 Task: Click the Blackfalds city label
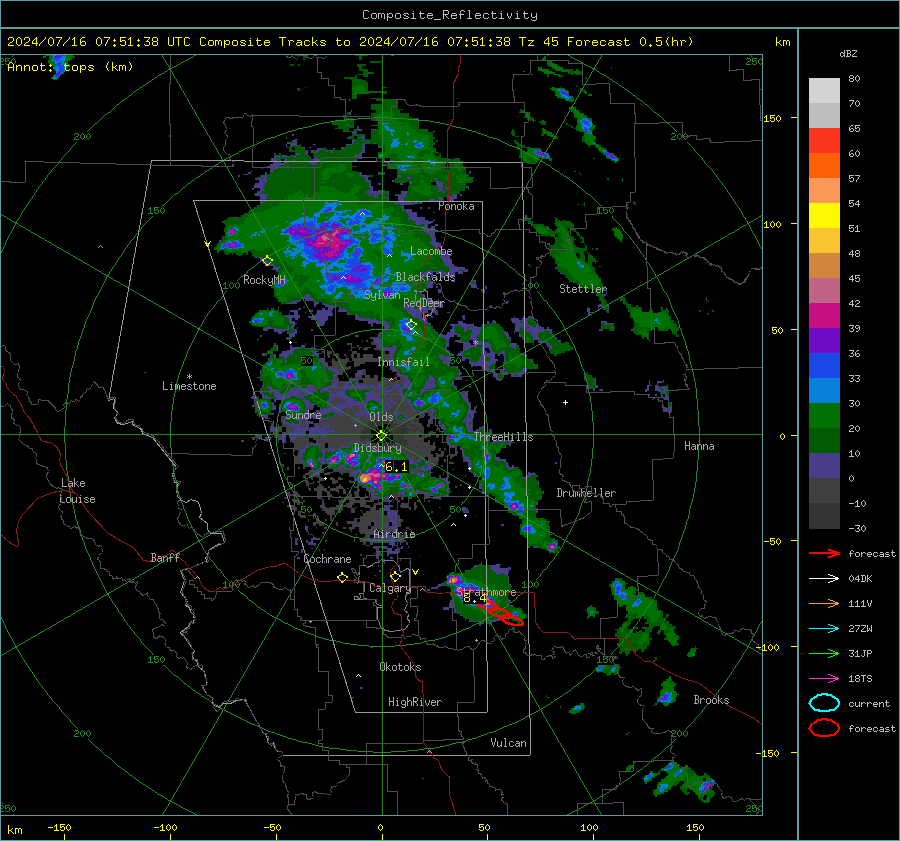click(x=425, y=277)
